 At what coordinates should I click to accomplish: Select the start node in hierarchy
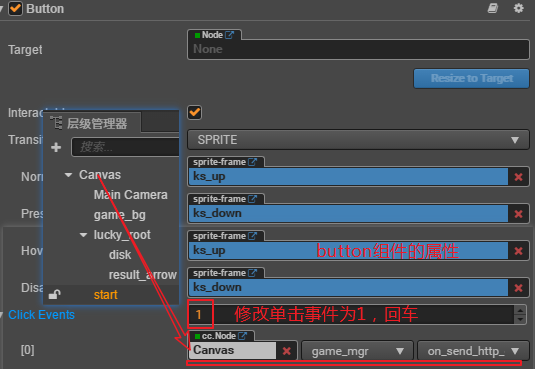[105, 295]
